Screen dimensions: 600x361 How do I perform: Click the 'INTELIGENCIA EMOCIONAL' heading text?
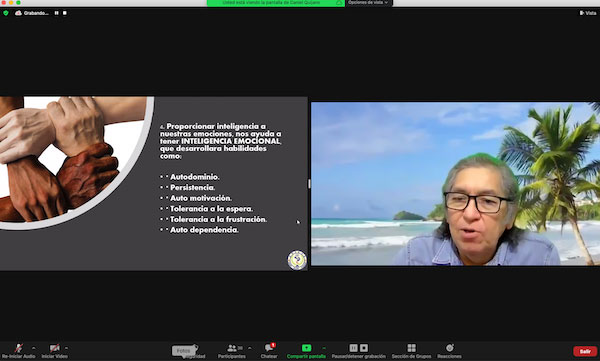231,141
